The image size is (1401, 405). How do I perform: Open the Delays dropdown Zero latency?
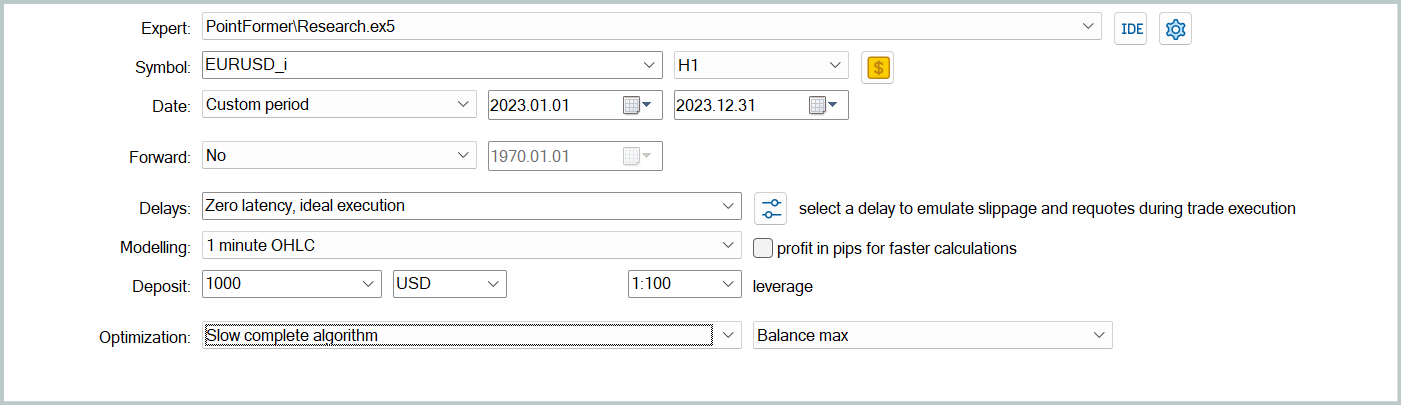[x=729, y=206]
